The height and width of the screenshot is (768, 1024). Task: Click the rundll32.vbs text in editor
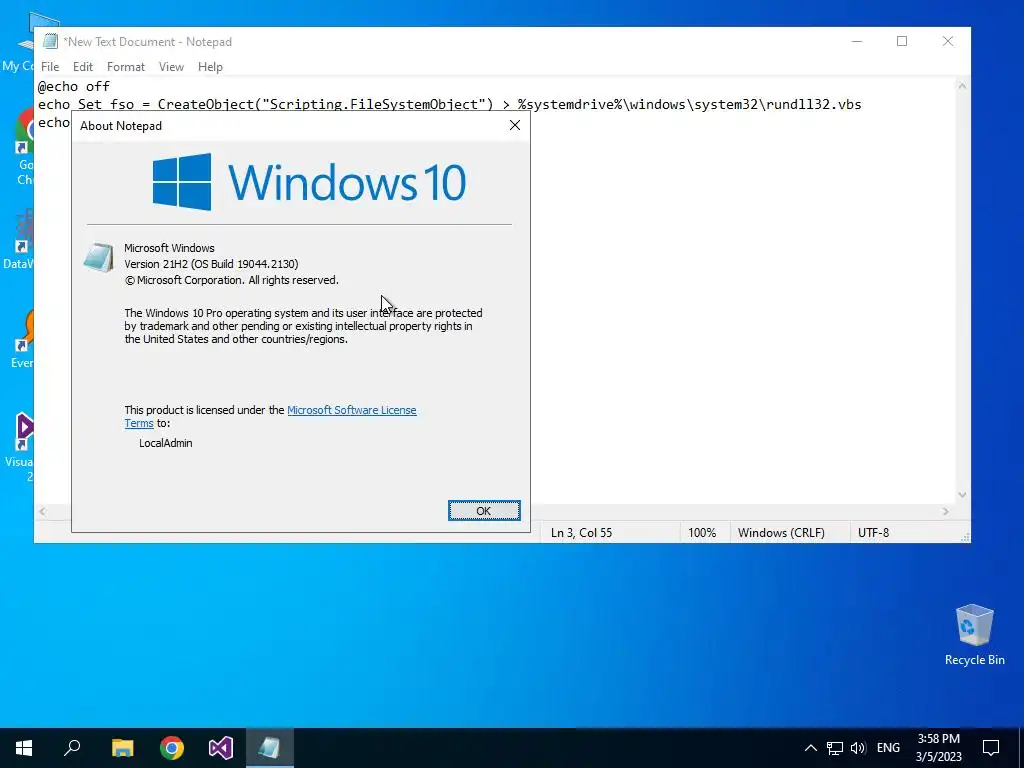pyautogui.click(x=814, y=104)
